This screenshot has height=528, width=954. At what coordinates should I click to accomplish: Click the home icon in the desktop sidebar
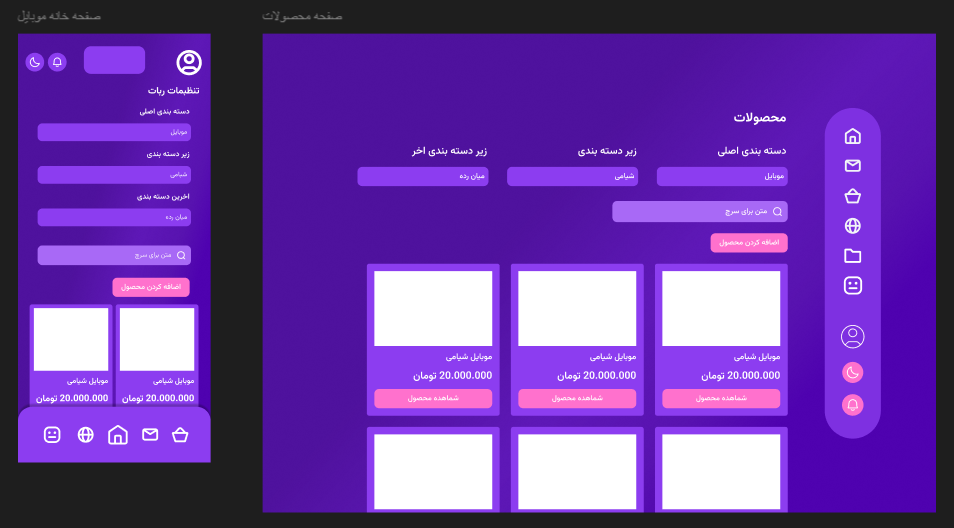click(852, 136)
